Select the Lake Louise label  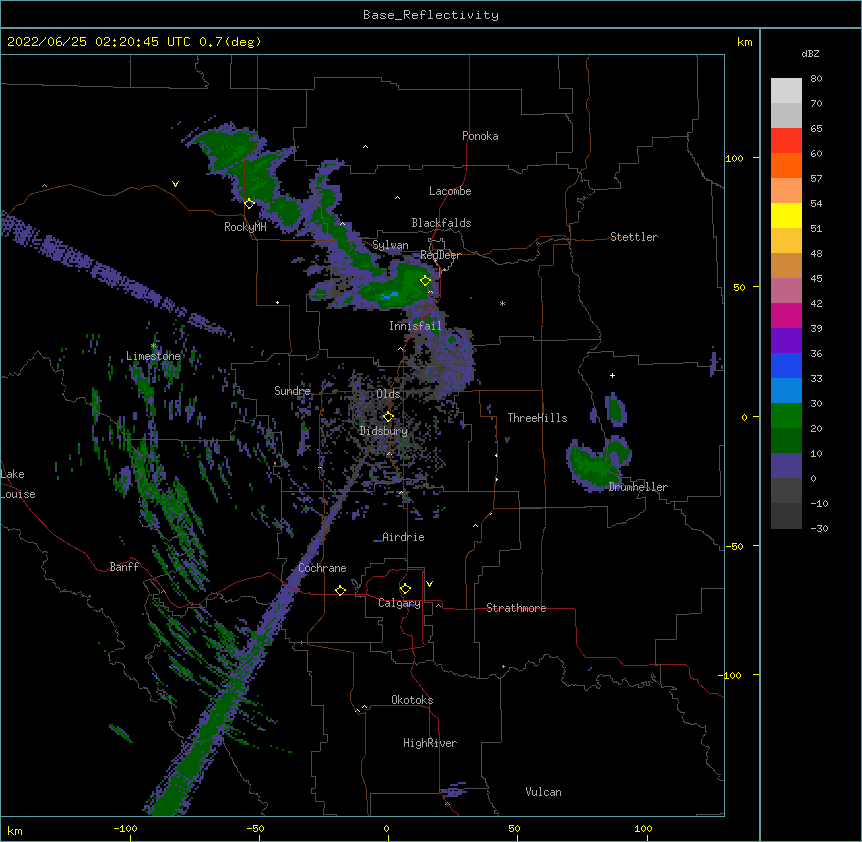tap(18, 484)
